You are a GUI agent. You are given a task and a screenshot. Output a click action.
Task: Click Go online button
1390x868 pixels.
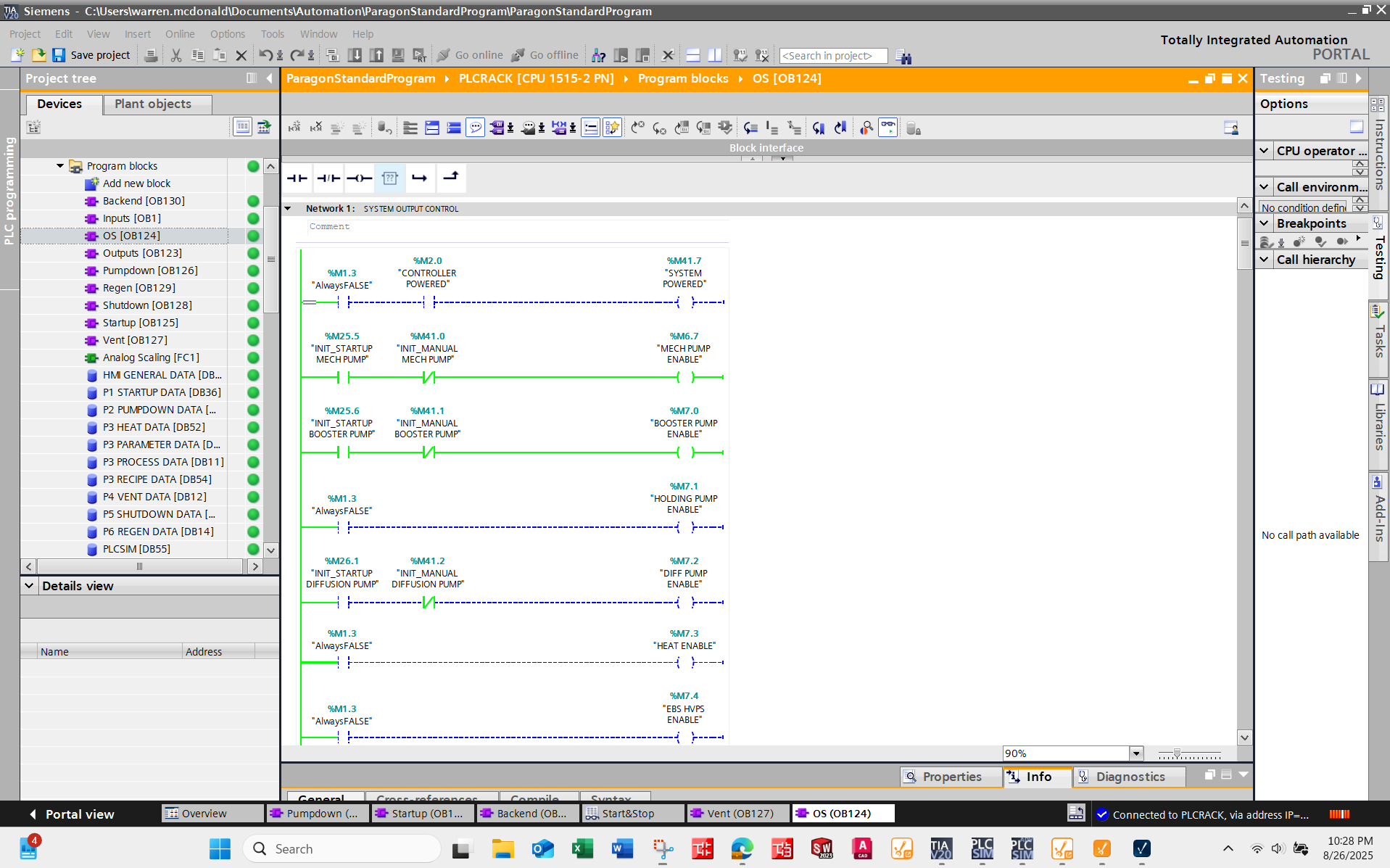[470, 55]
